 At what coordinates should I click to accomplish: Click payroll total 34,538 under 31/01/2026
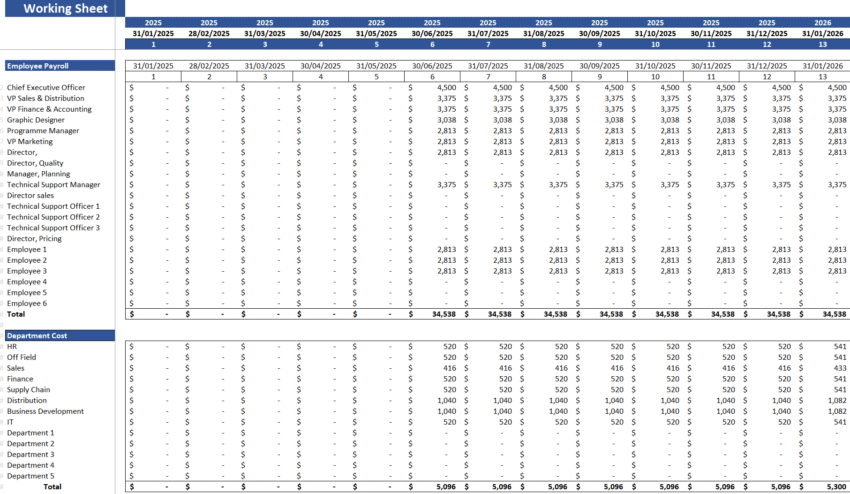point(834,314)
